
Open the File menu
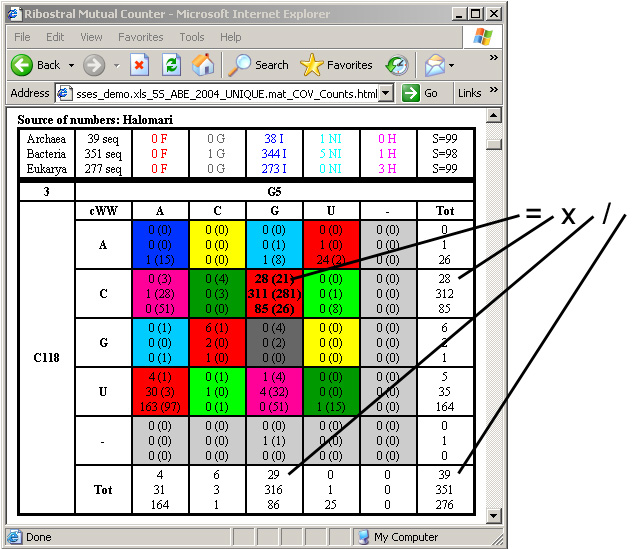tap(22, 37)
